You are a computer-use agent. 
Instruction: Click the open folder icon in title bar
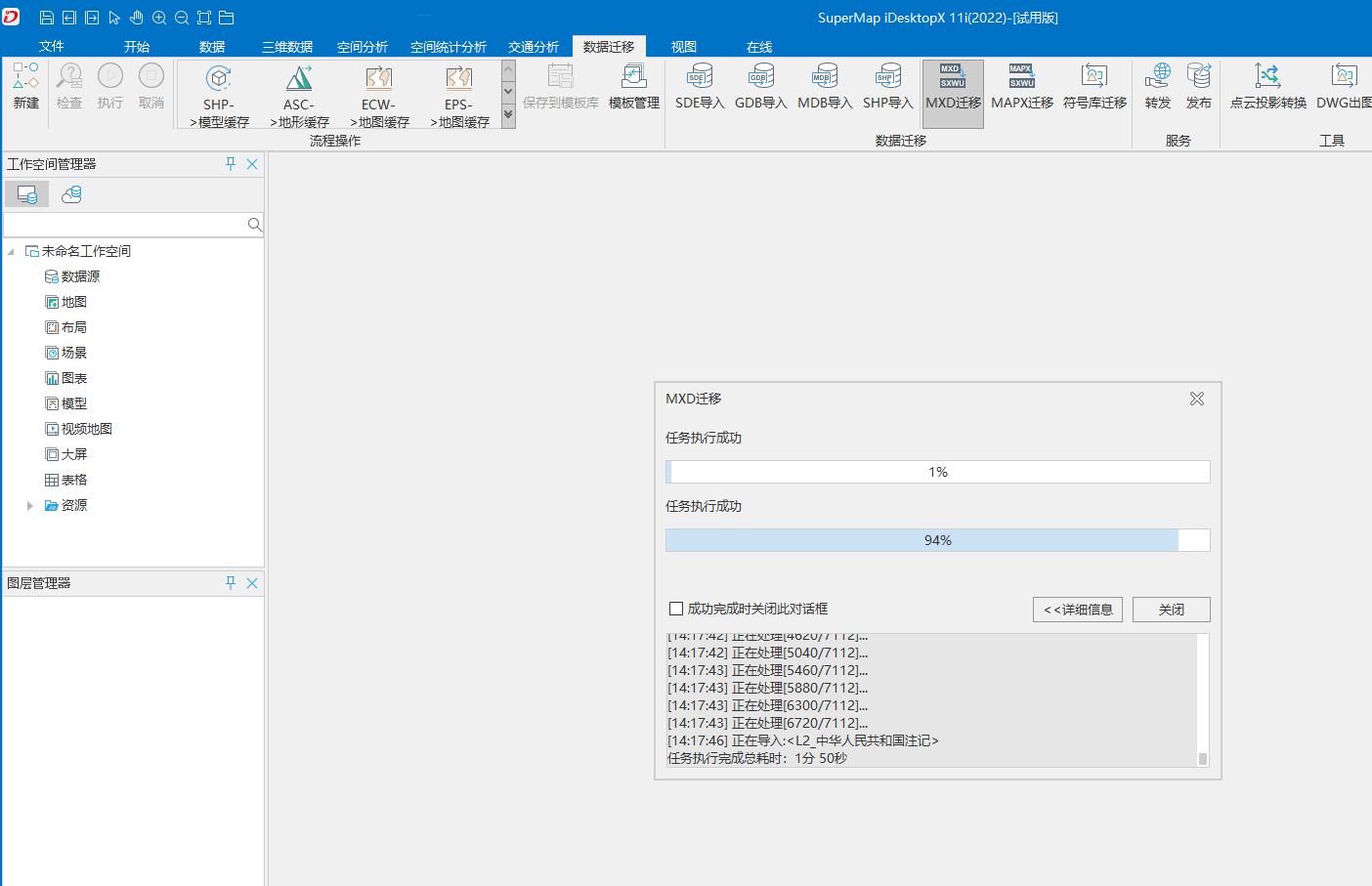pos(227,18)
